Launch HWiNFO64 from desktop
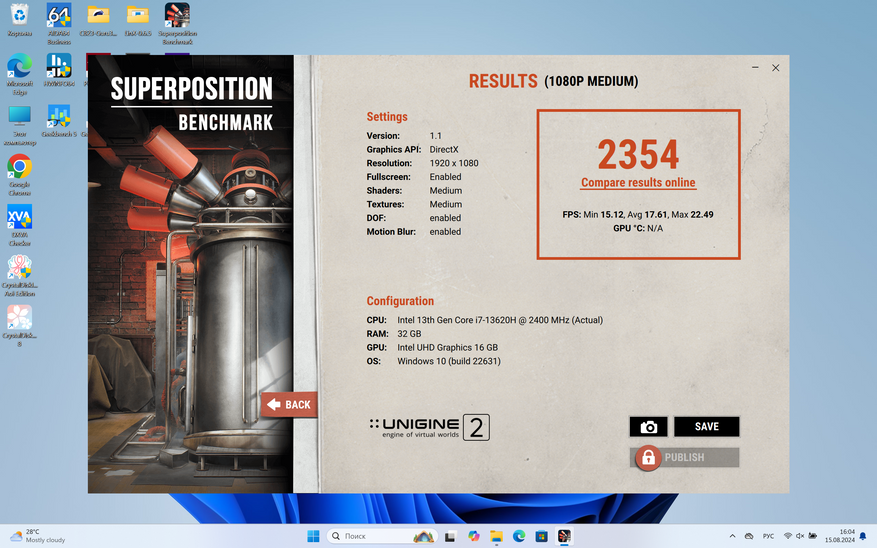Screen dimensions: 877x548 [59, 70]
